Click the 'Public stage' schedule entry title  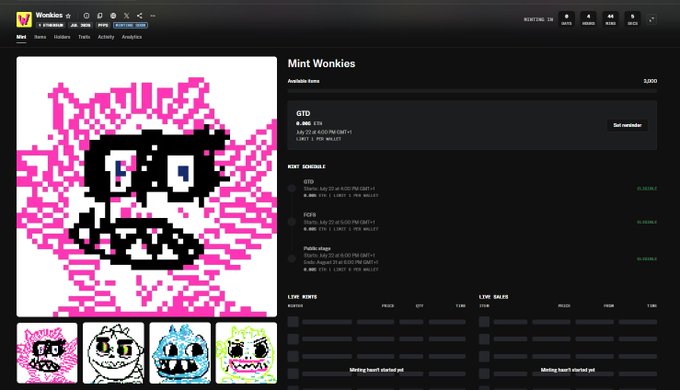pos(317,249)
